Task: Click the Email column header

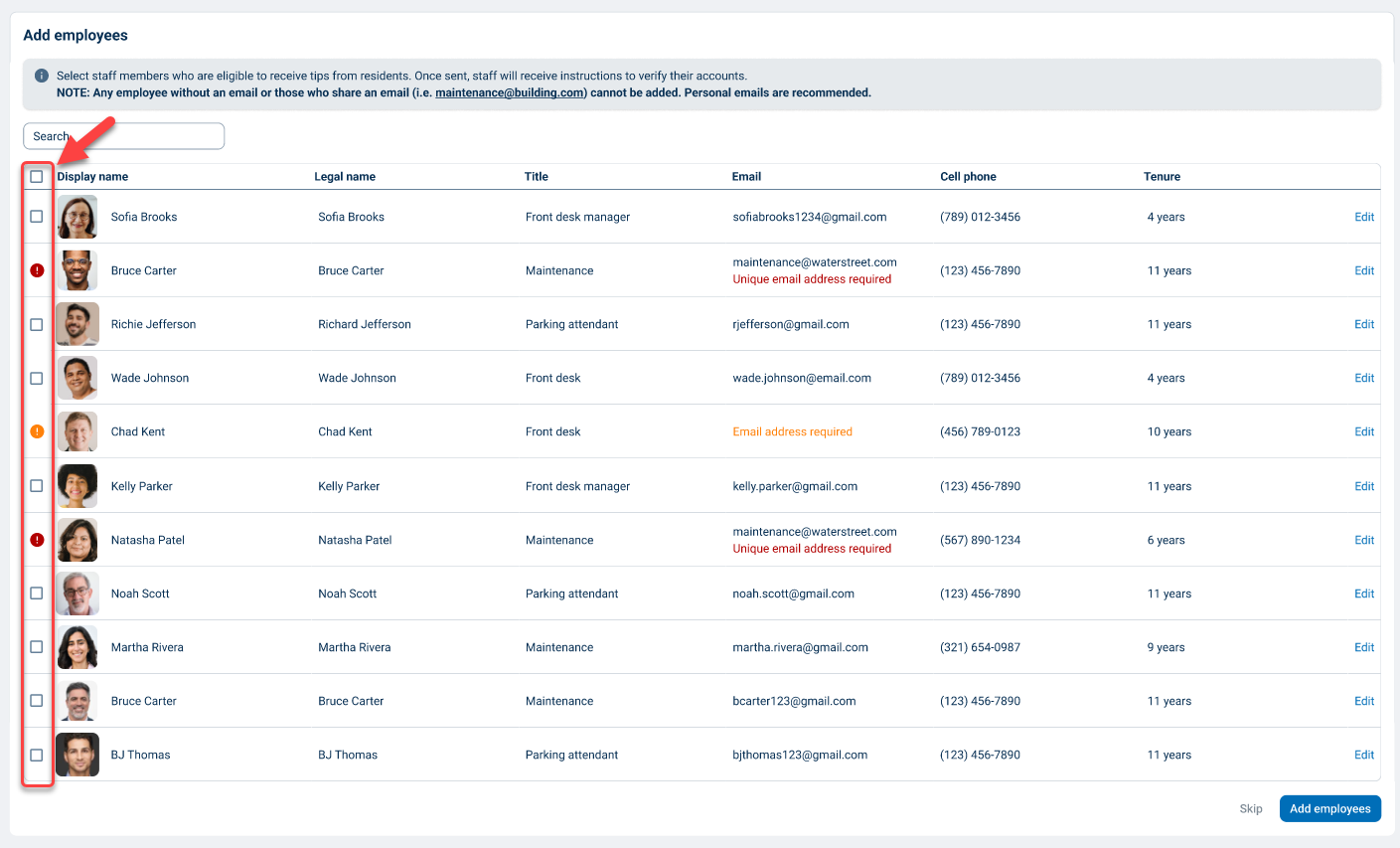Action: click(x=746, y=177)
